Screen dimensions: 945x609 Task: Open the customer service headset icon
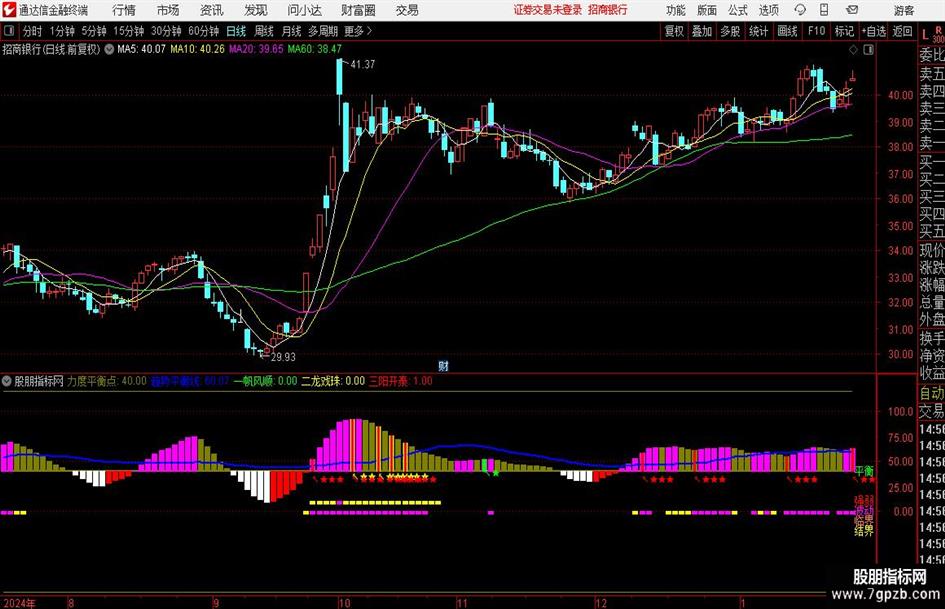800,10
